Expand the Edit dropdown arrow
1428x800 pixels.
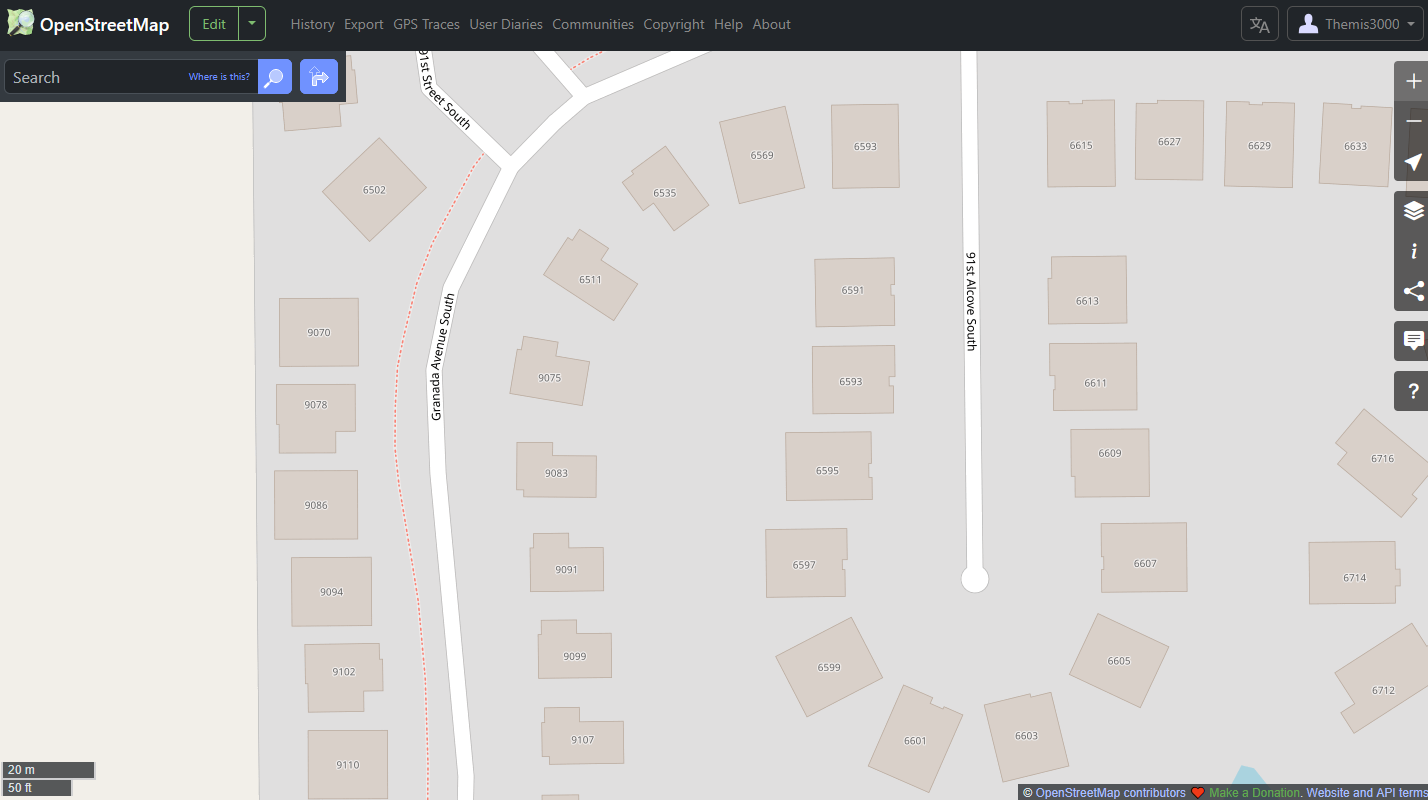point(252,24)
